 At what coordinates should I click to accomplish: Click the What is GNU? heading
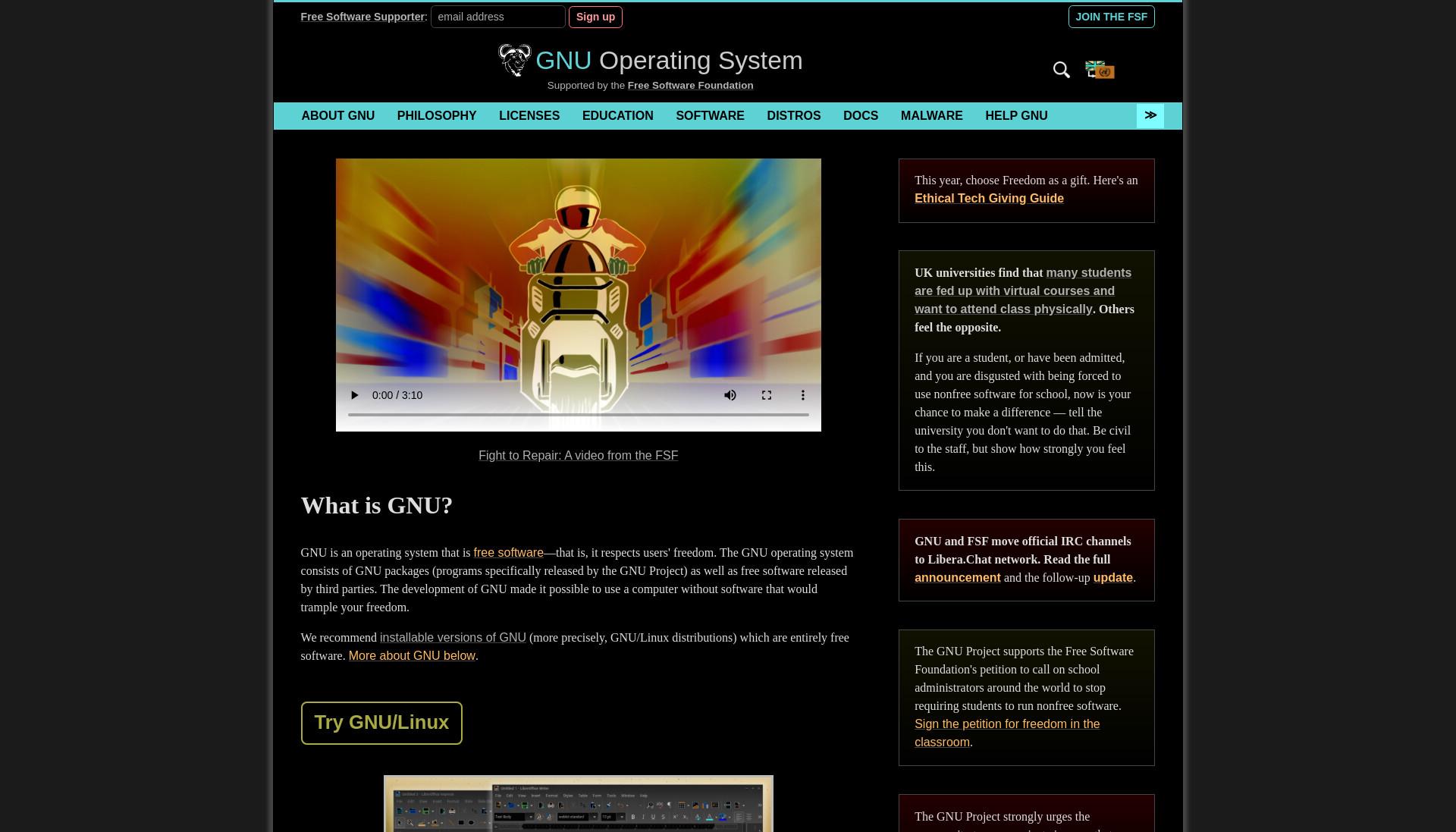[376, 506]
